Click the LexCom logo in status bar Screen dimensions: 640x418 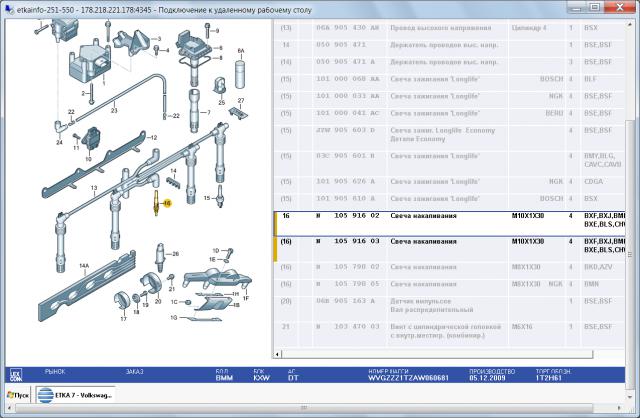16,375
